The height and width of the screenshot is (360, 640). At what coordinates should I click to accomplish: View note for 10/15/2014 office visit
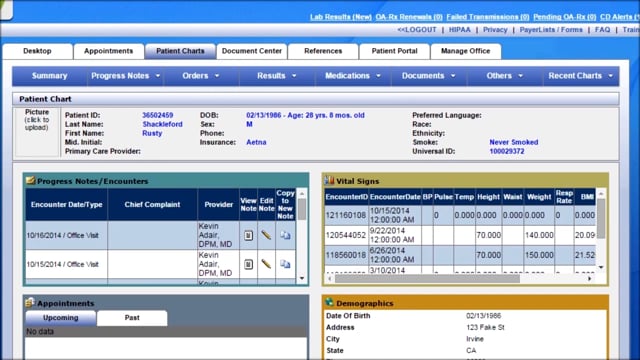point(248,264)
